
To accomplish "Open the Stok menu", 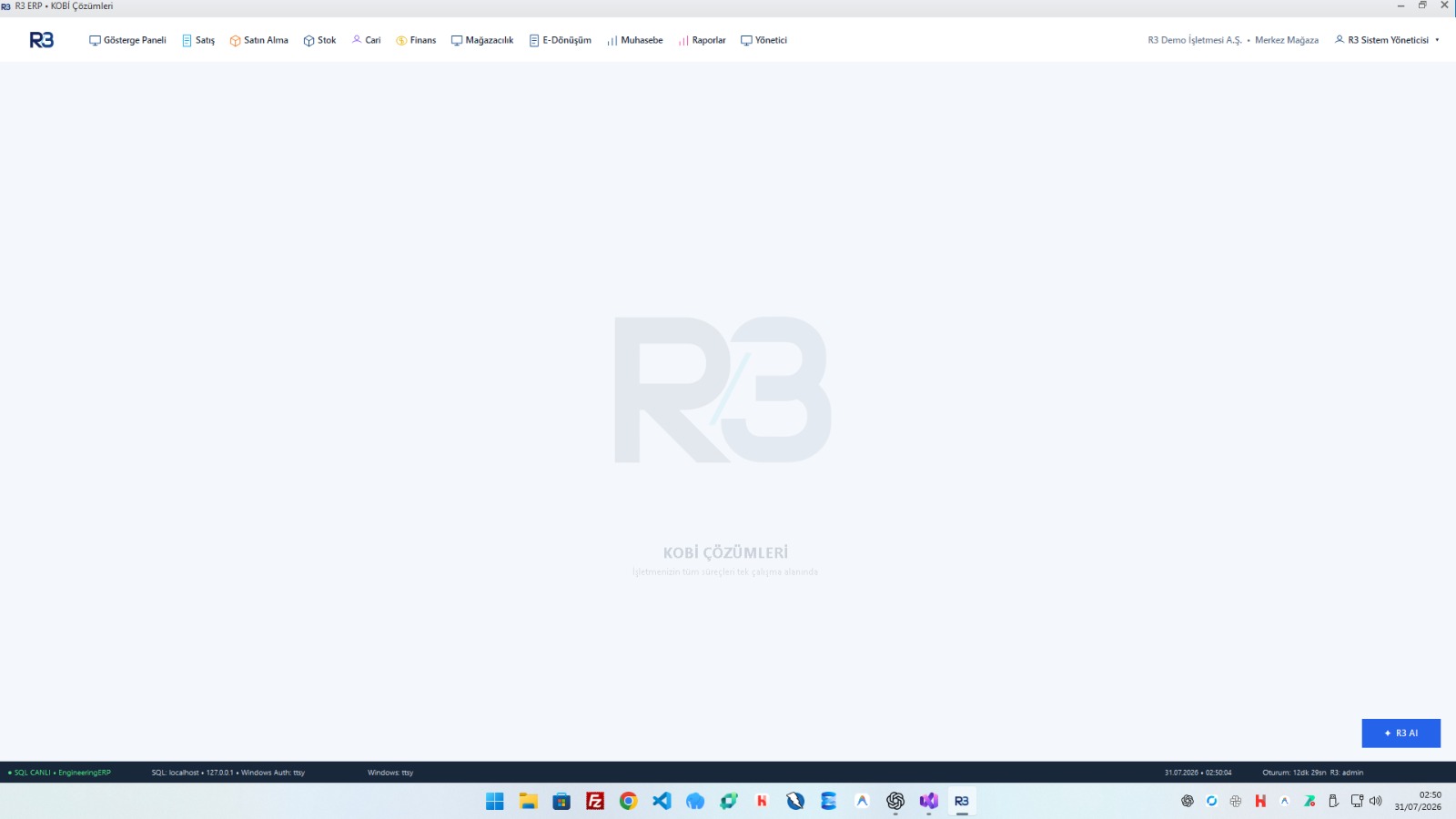I will pyautogui.click(x=320, y=40).
